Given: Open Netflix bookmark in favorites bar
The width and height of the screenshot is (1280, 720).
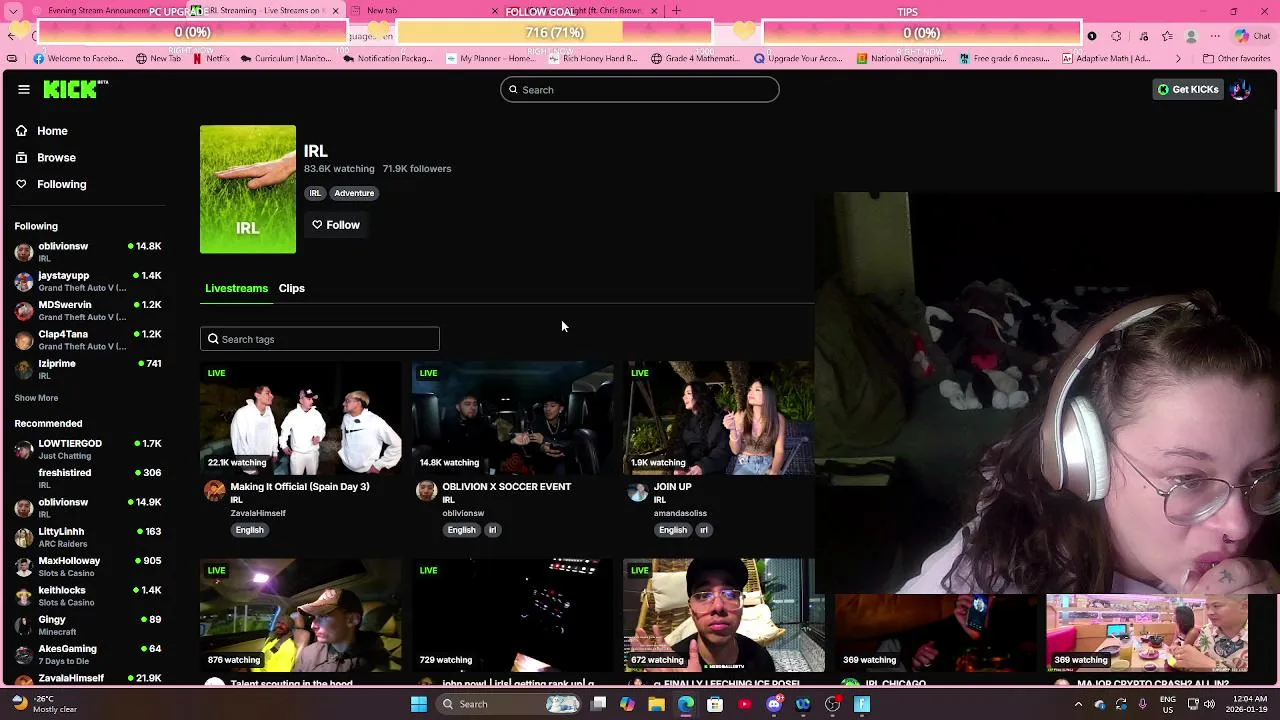Looking at the screenshot, I should (x=210, y=58).
